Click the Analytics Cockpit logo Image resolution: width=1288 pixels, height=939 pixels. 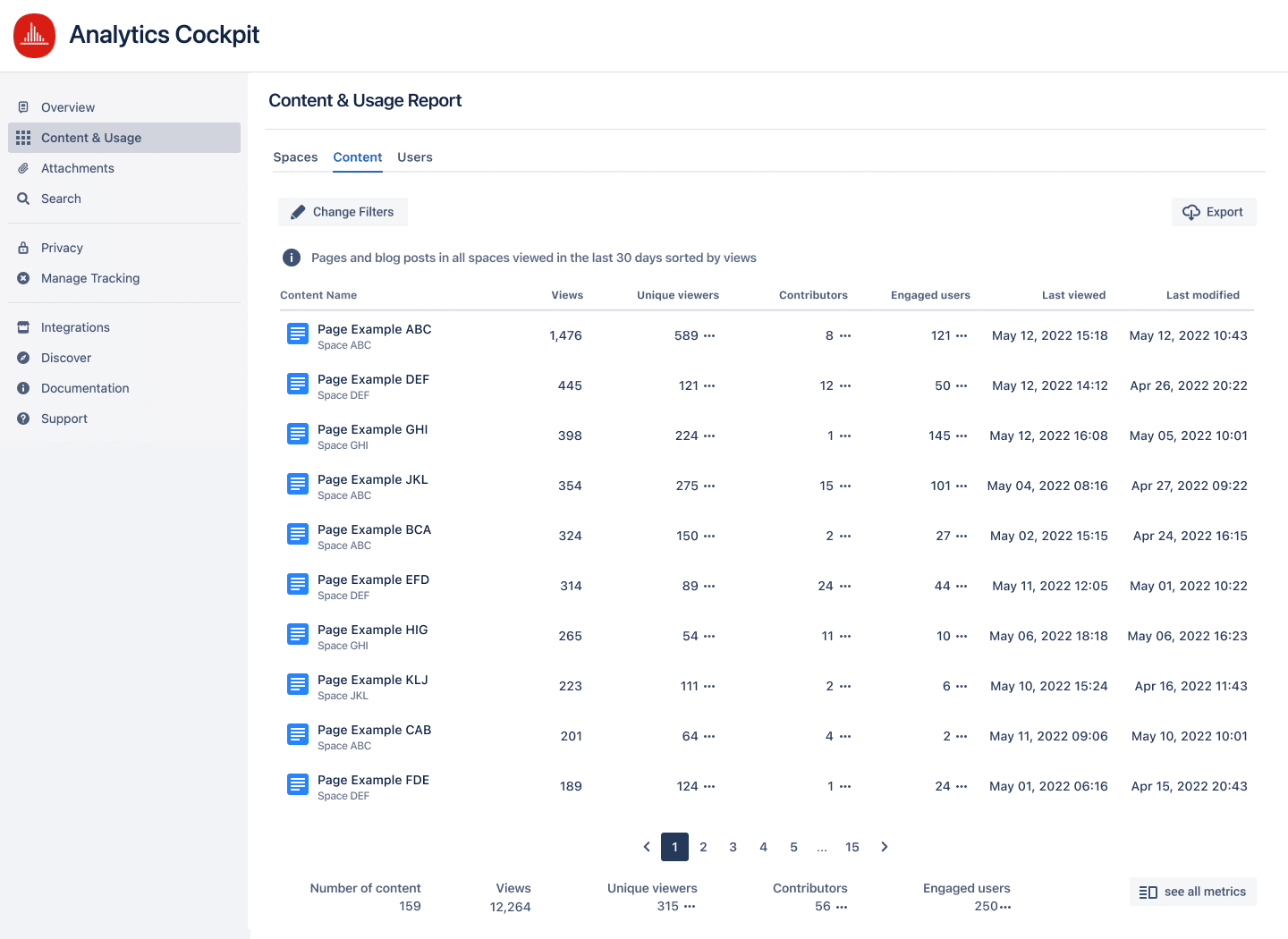pos(34,36)
